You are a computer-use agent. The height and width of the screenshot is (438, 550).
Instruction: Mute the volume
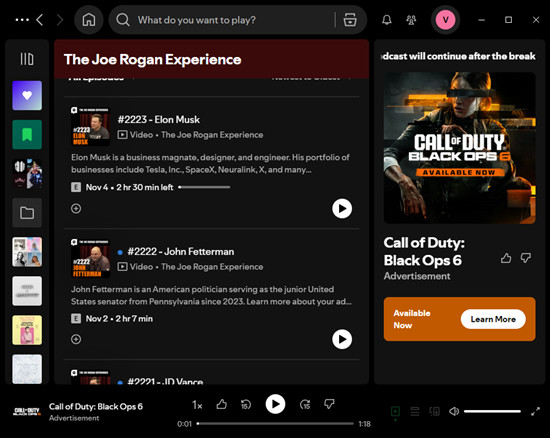click(x=454, y=411)
